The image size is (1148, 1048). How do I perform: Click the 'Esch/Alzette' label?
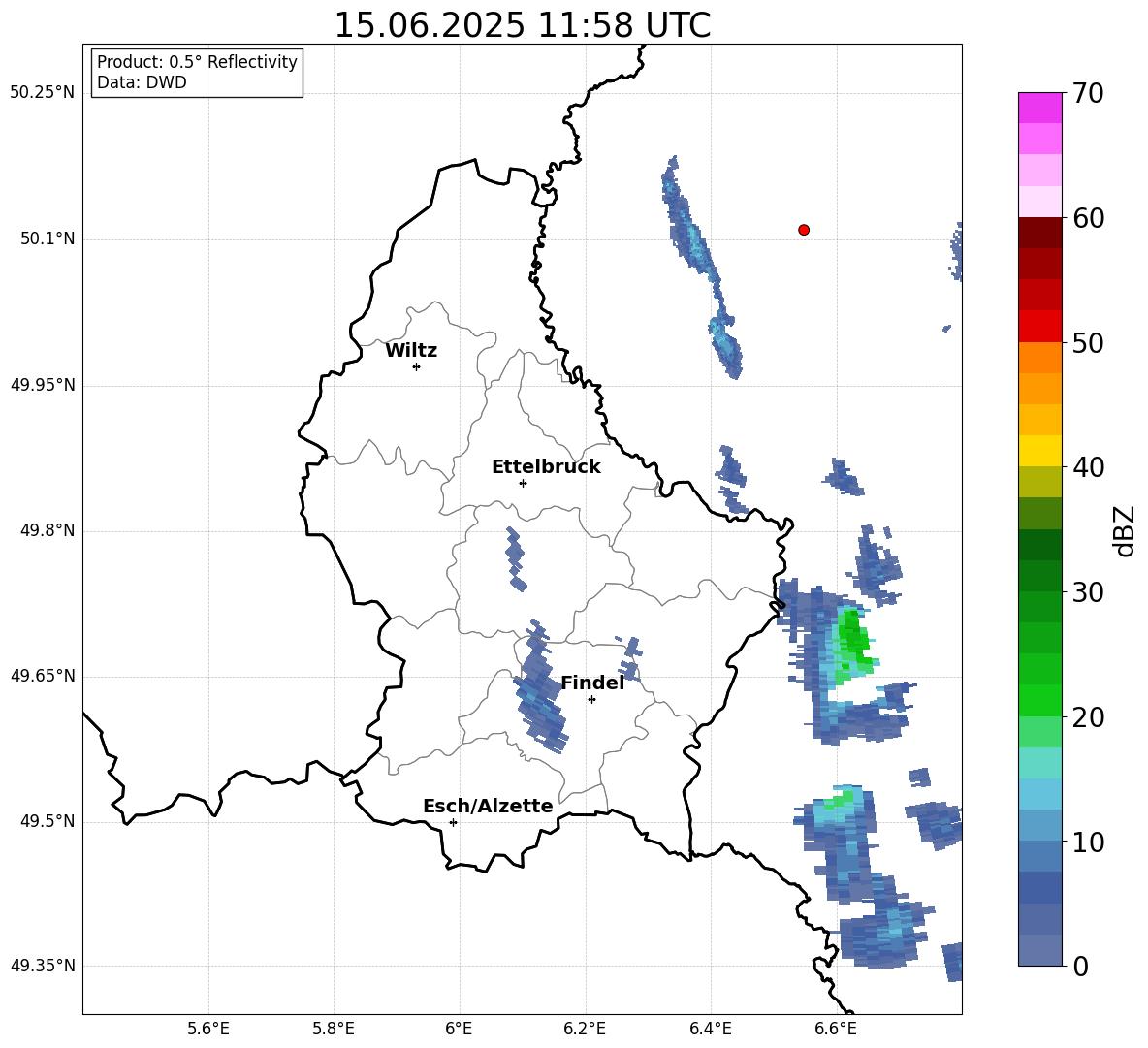click(x=488, y=806)
